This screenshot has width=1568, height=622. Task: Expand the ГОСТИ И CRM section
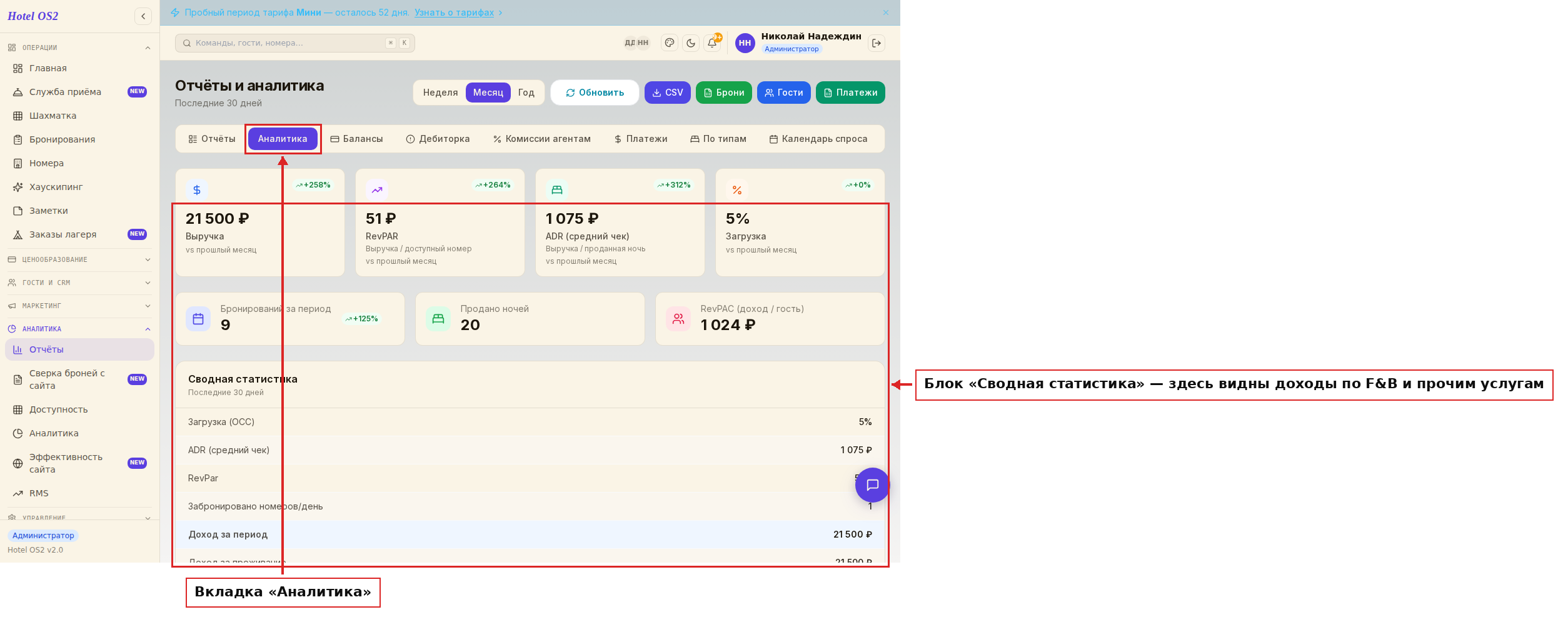click(x=79, y=283)
